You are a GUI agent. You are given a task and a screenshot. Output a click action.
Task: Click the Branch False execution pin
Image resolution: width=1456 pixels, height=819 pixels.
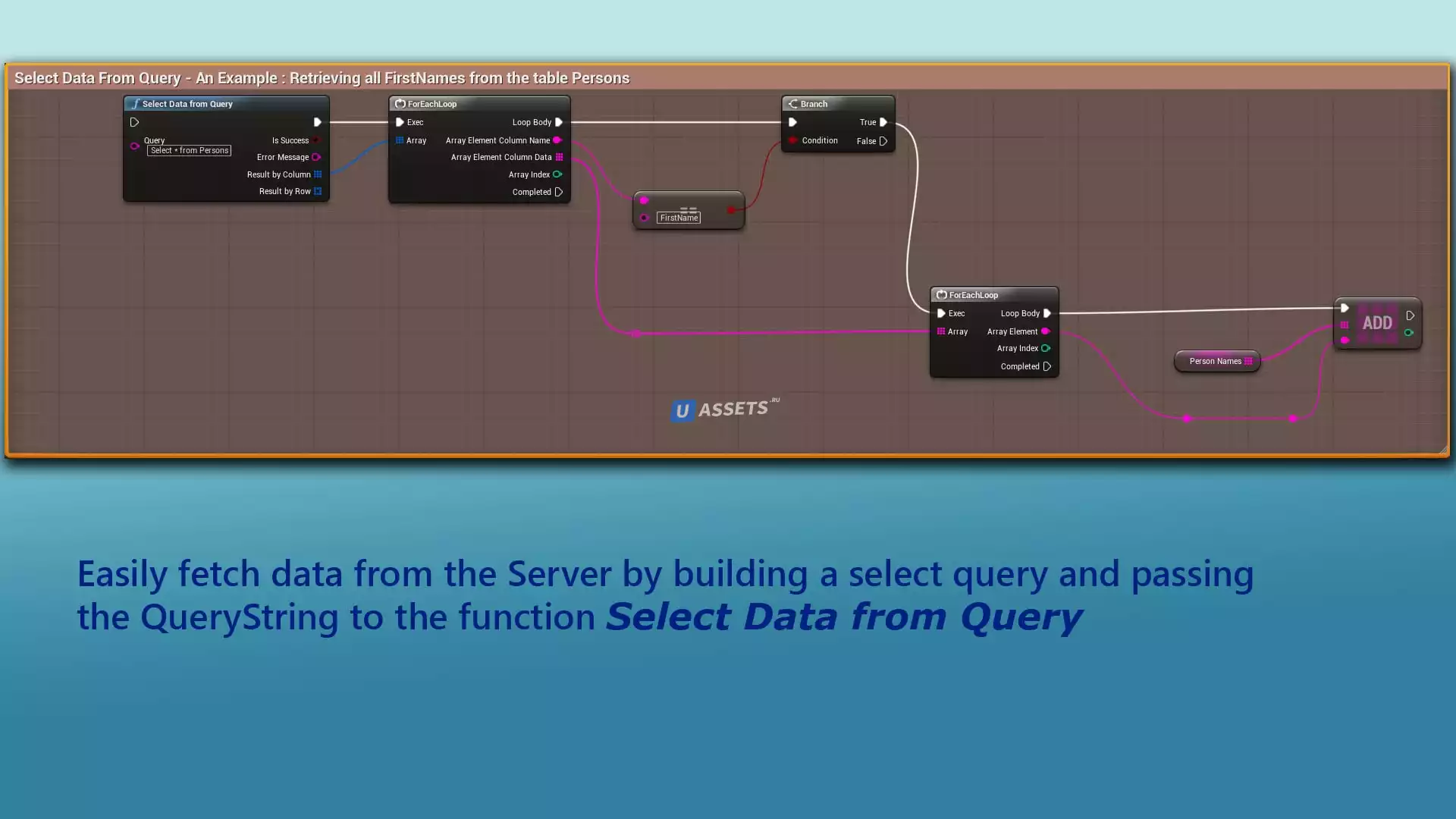pos(883,141)
